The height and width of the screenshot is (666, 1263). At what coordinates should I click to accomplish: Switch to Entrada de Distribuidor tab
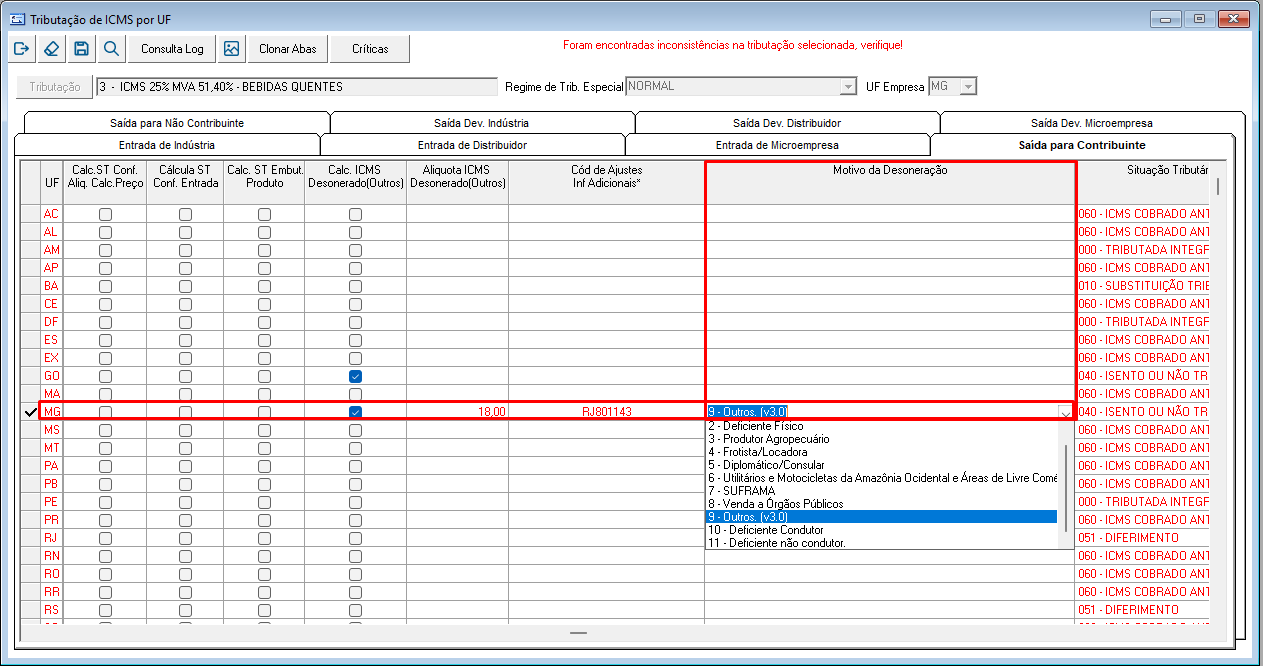click(x=472, y=145)
